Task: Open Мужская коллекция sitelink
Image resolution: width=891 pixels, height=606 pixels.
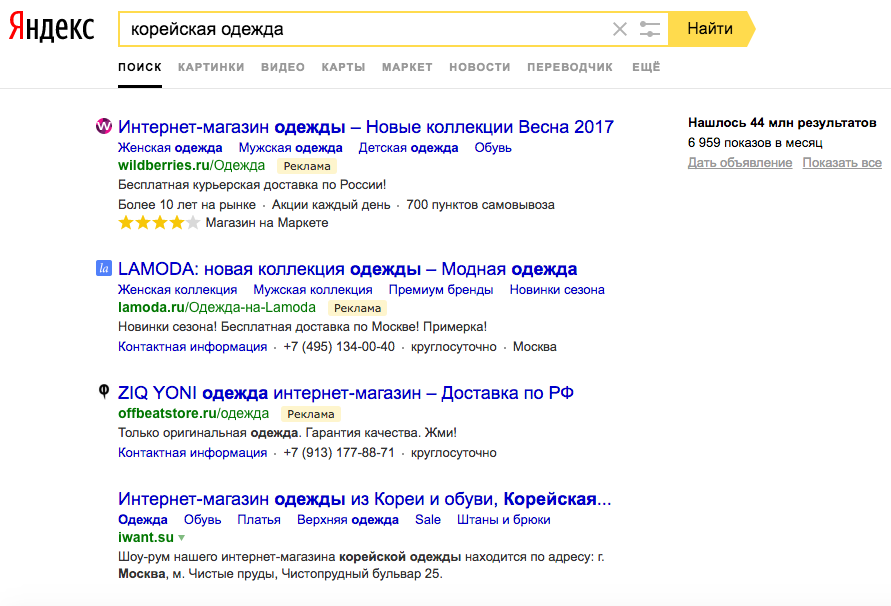Action: (313, 290)
